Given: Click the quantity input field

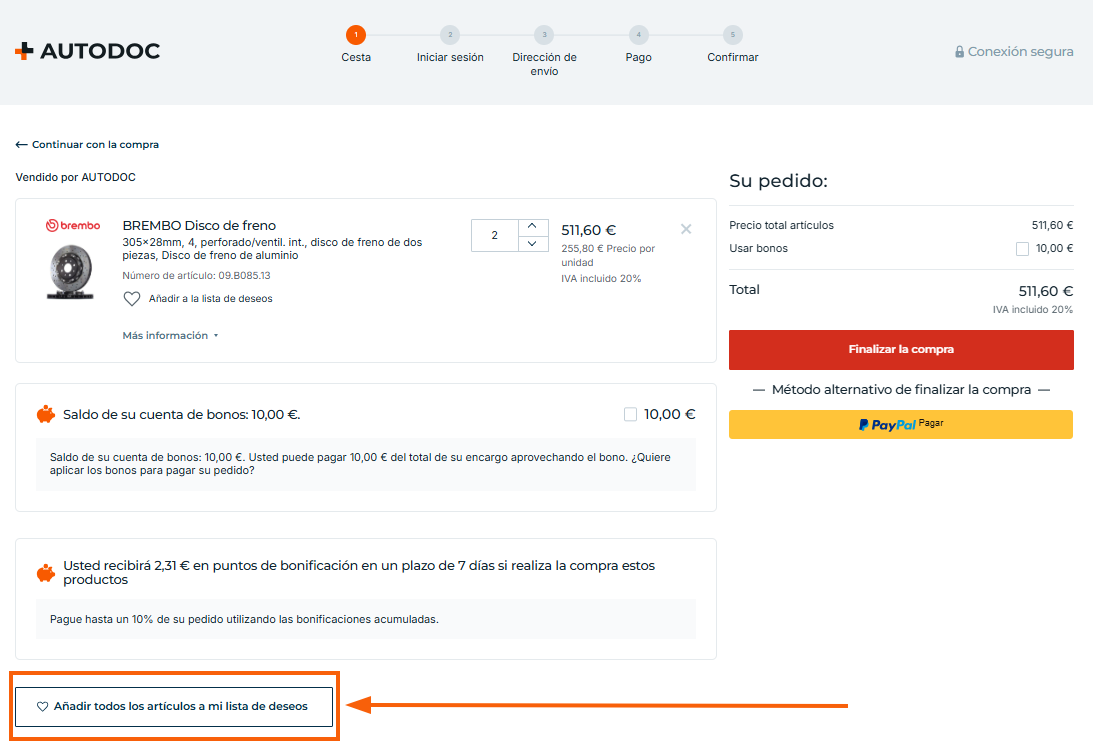Looking at the screenshot, I should 495,235.
